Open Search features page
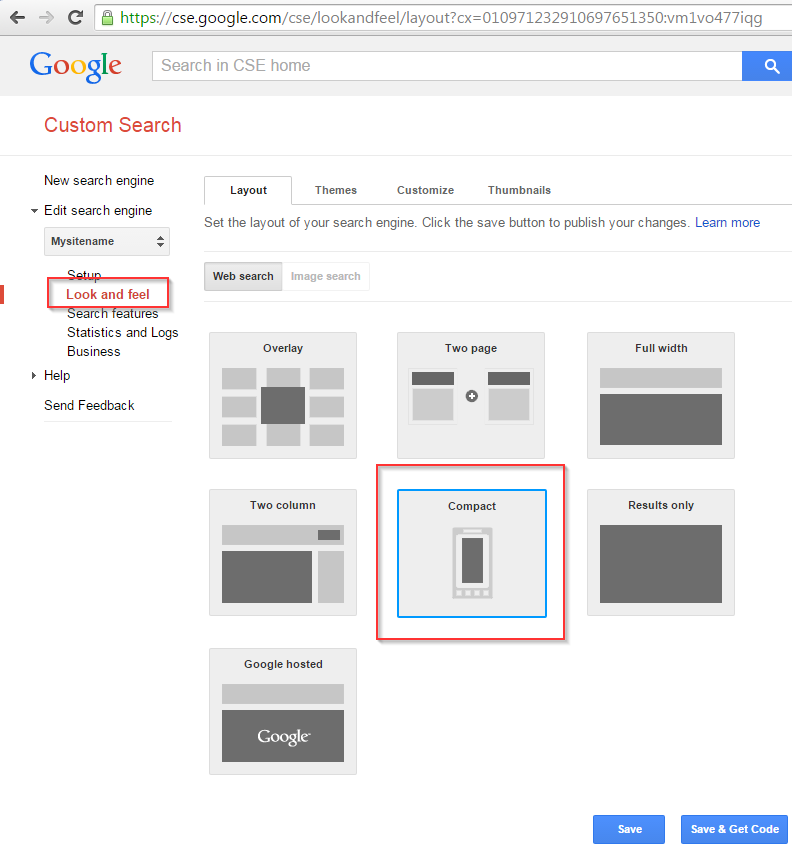Image resolution: width=792 pixels, height=850 pixels. click(x=113, y=313)
